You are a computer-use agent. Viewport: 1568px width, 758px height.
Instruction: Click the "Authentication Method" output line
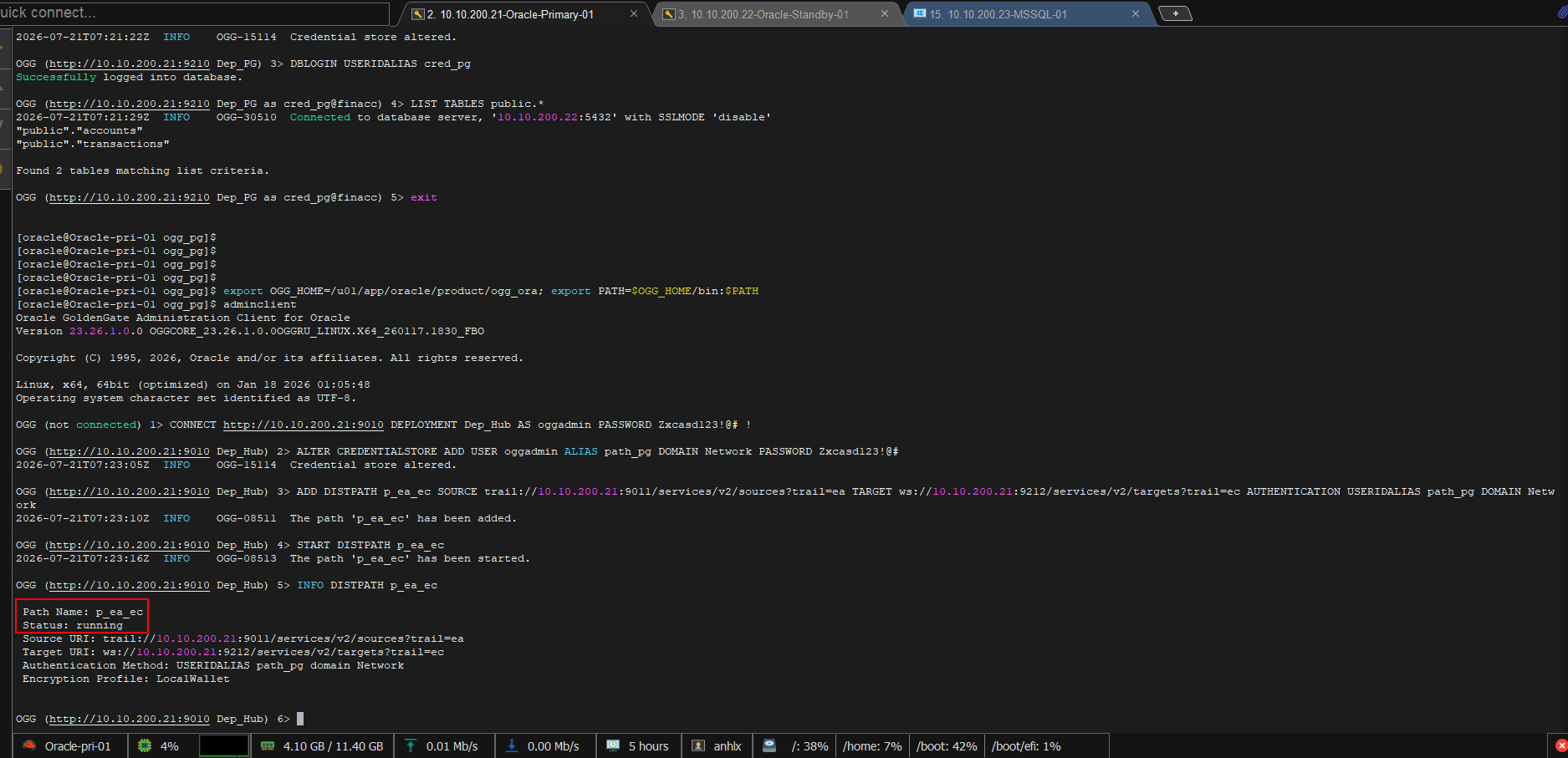click(x=213, y=665)
